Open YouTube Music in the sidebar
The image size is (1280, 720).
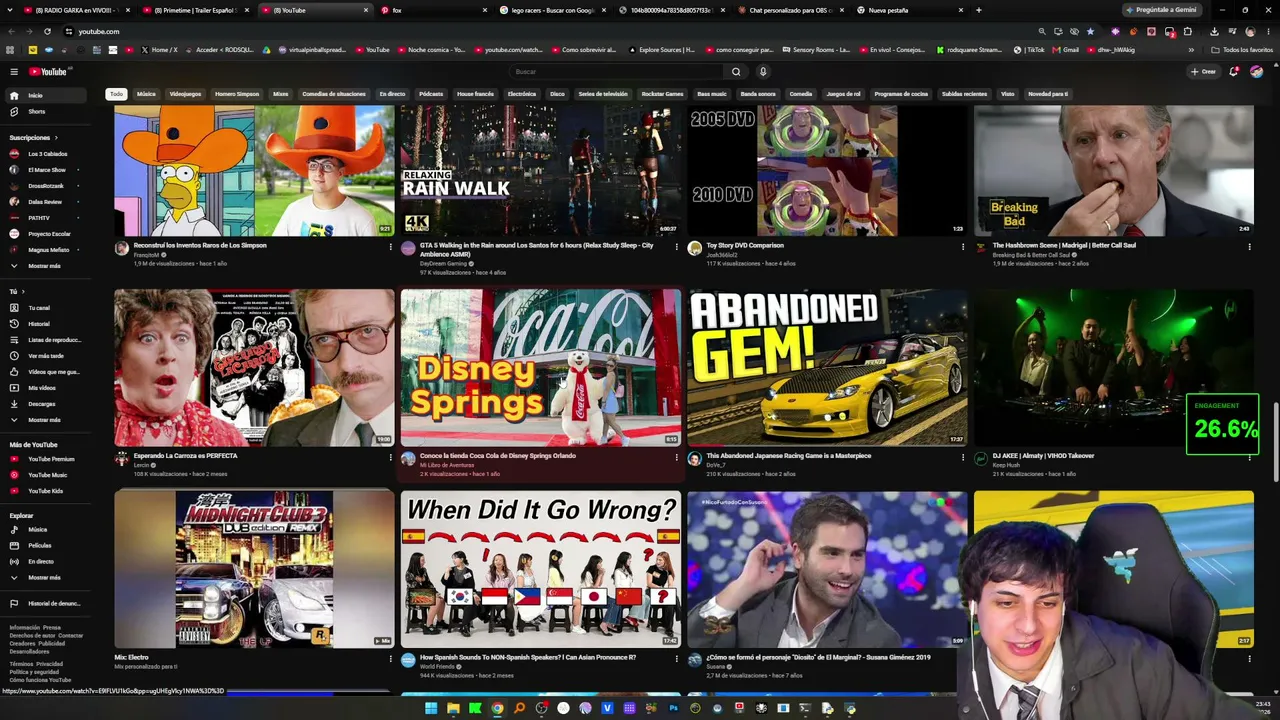[48, 475]
